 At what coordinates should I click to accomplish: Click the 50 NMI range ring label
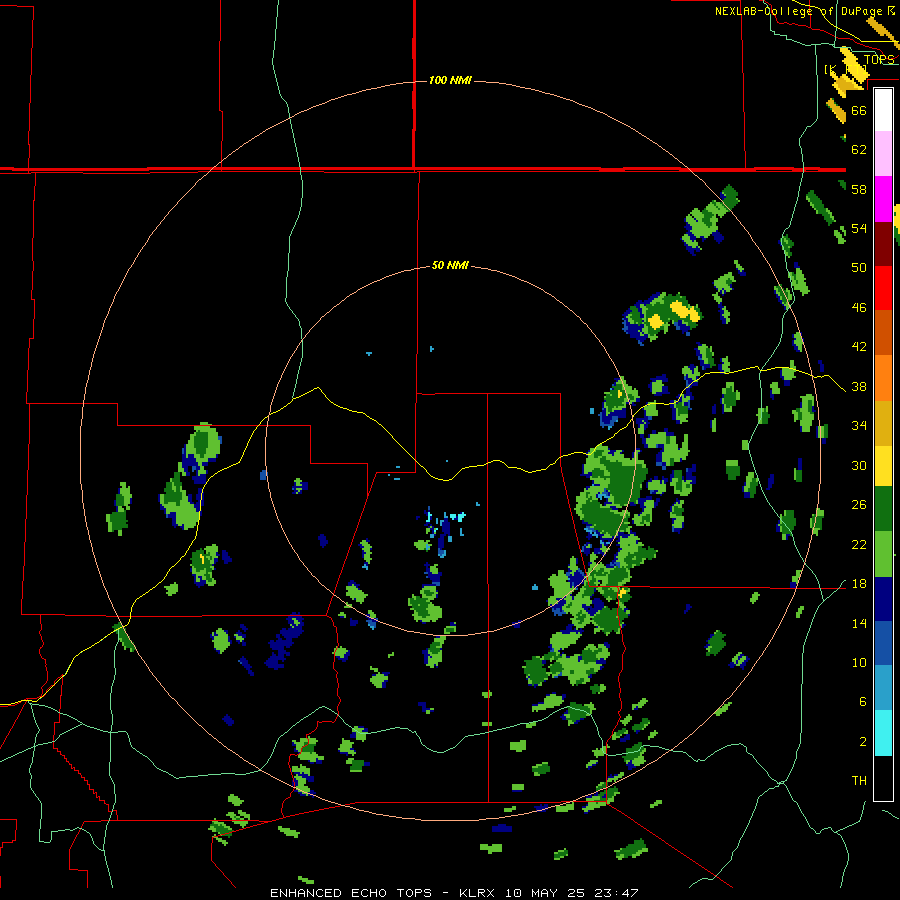(x=450, y=265)
